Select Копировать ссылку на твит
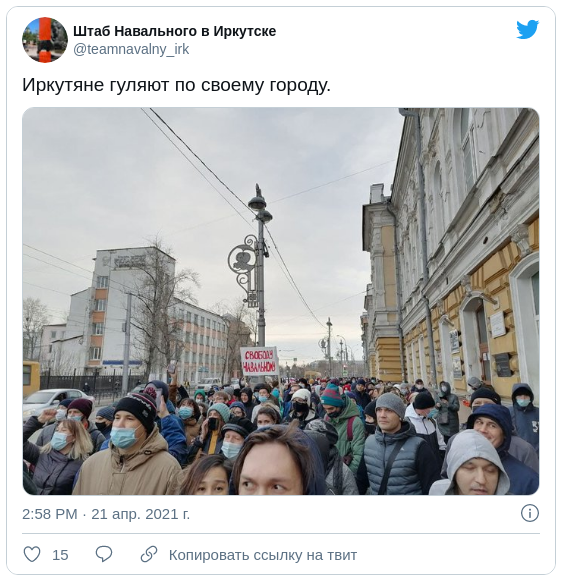This screenshot has width=562, height=580. pos(263,555)
